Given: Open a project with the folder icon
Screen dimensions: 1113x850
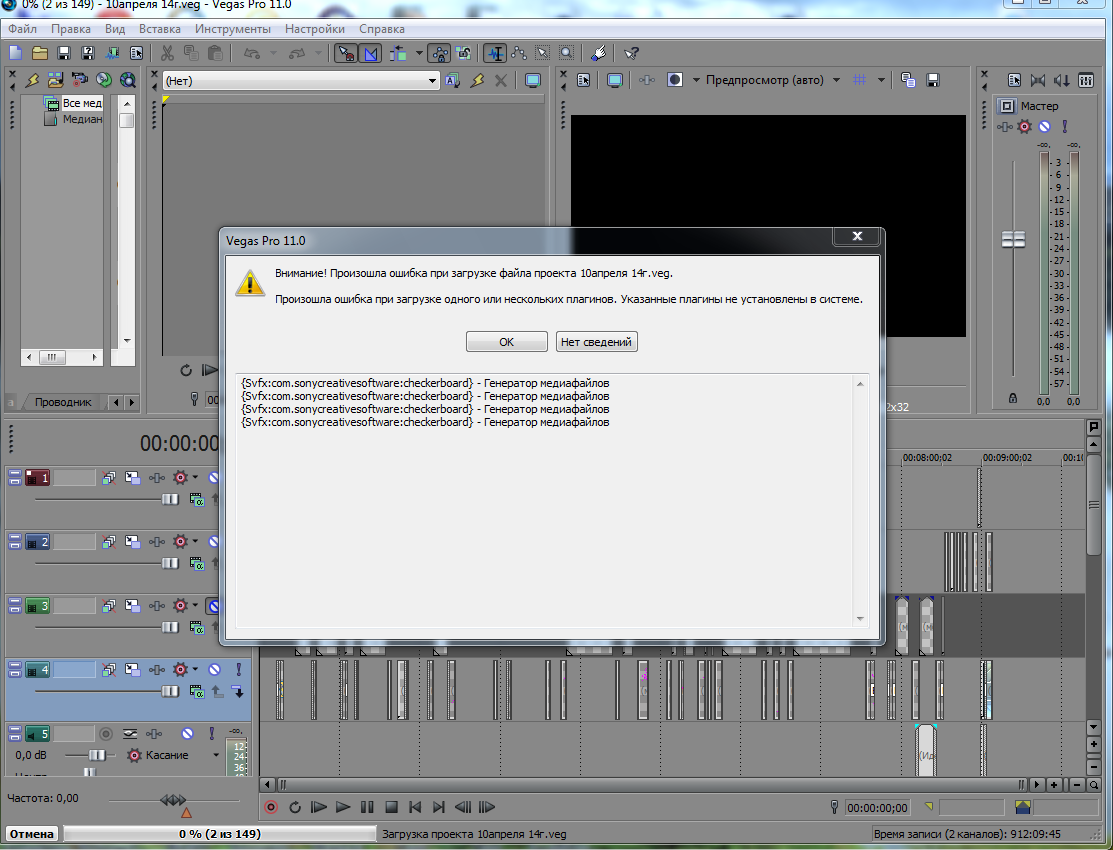Looking at the screenshot, I should click(40, 53).
